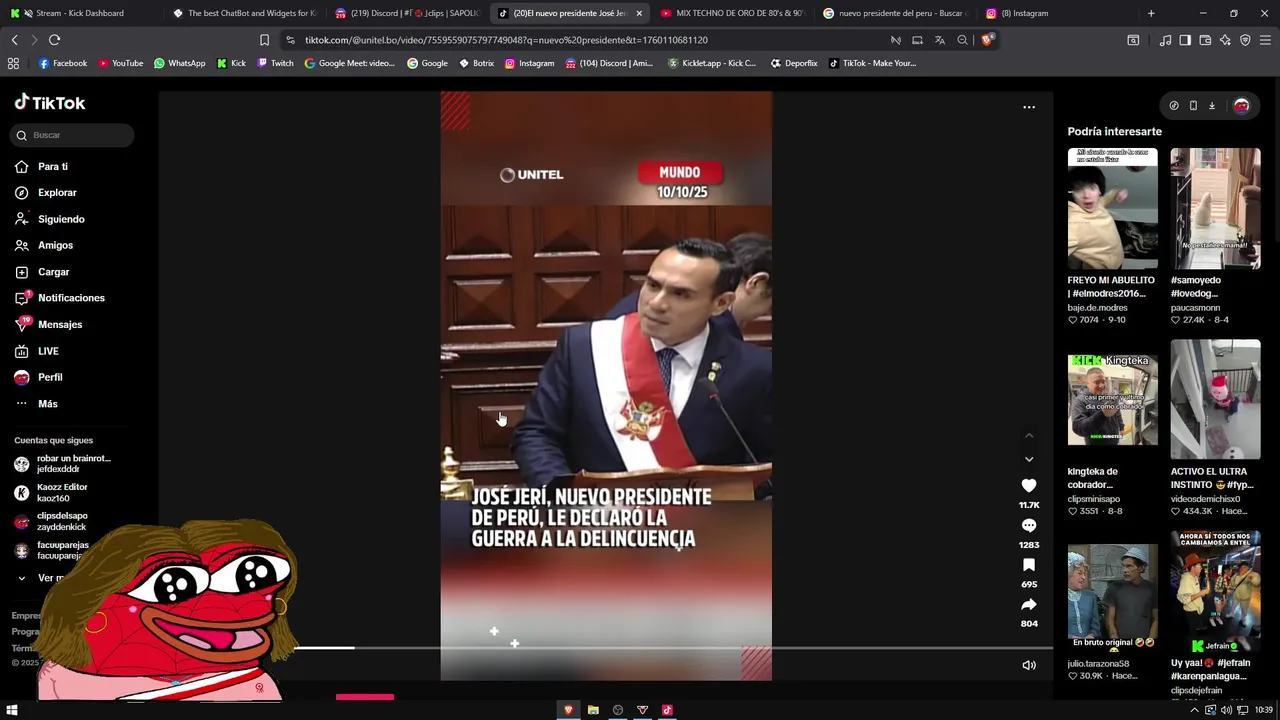The width and height of the screenshot is (1280, 720).
Task: Open clipsdelsapo account
Action: (x=51, y=521)
